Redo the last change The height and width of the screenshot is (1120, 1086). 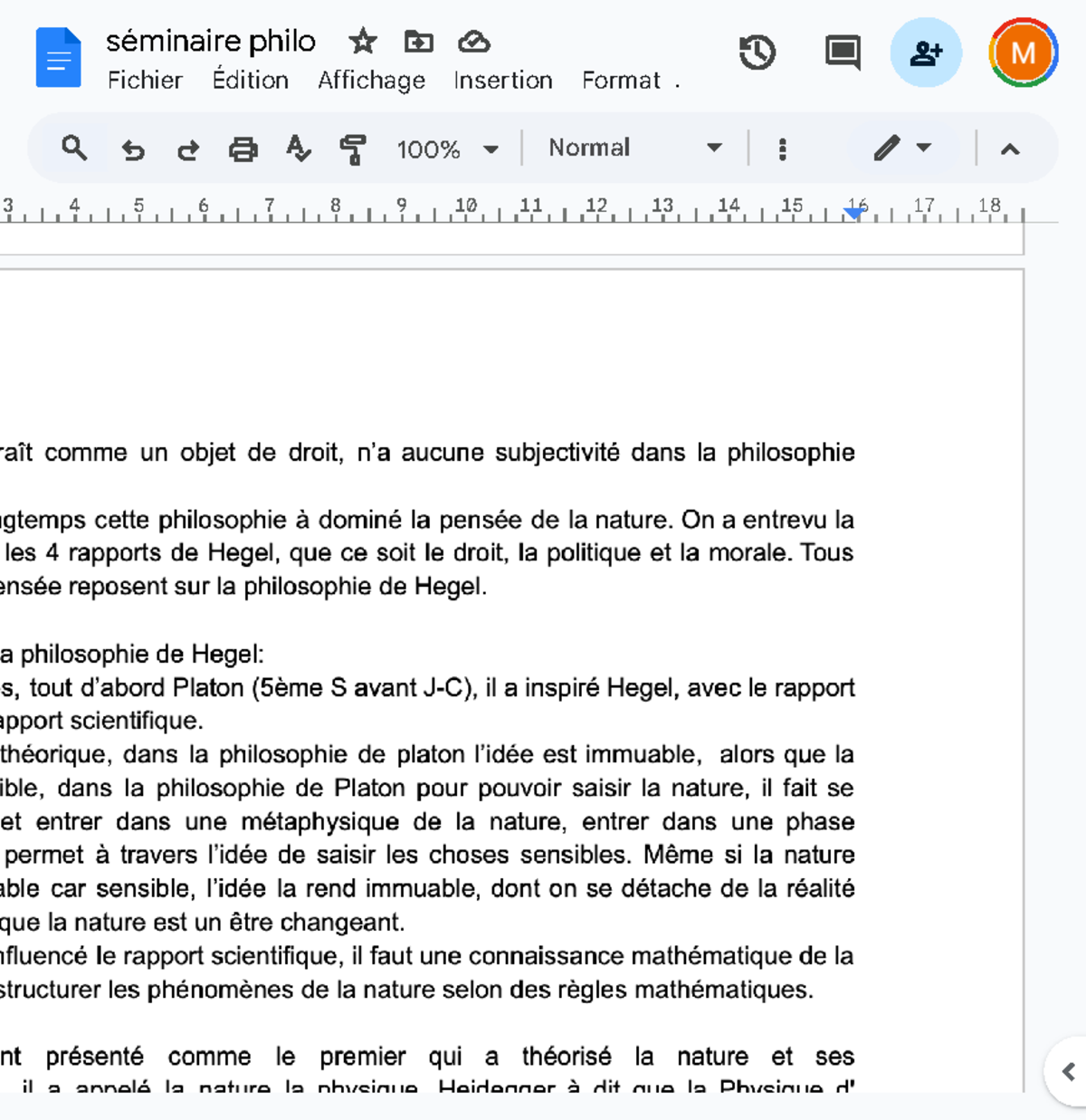pyautogui.click(x=188, y=149)
